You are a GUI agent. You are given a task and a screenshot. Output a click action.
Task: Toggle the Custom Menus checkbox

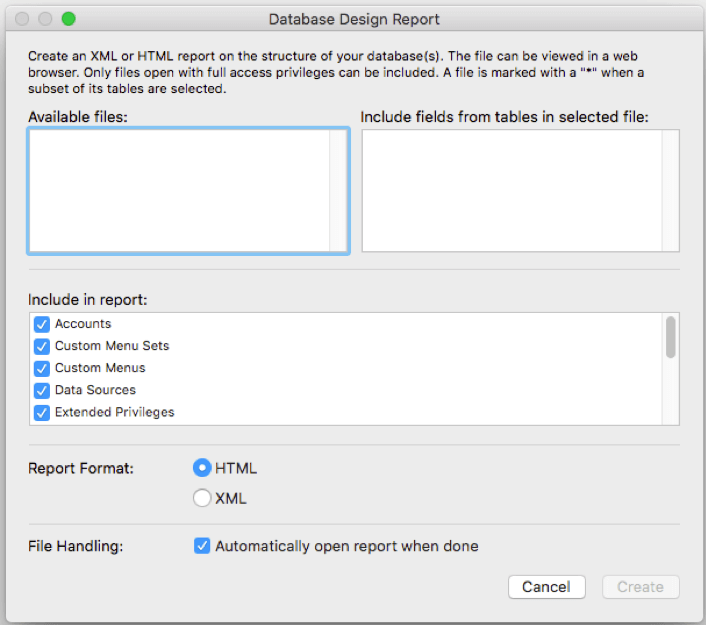[x=42, y=368]
